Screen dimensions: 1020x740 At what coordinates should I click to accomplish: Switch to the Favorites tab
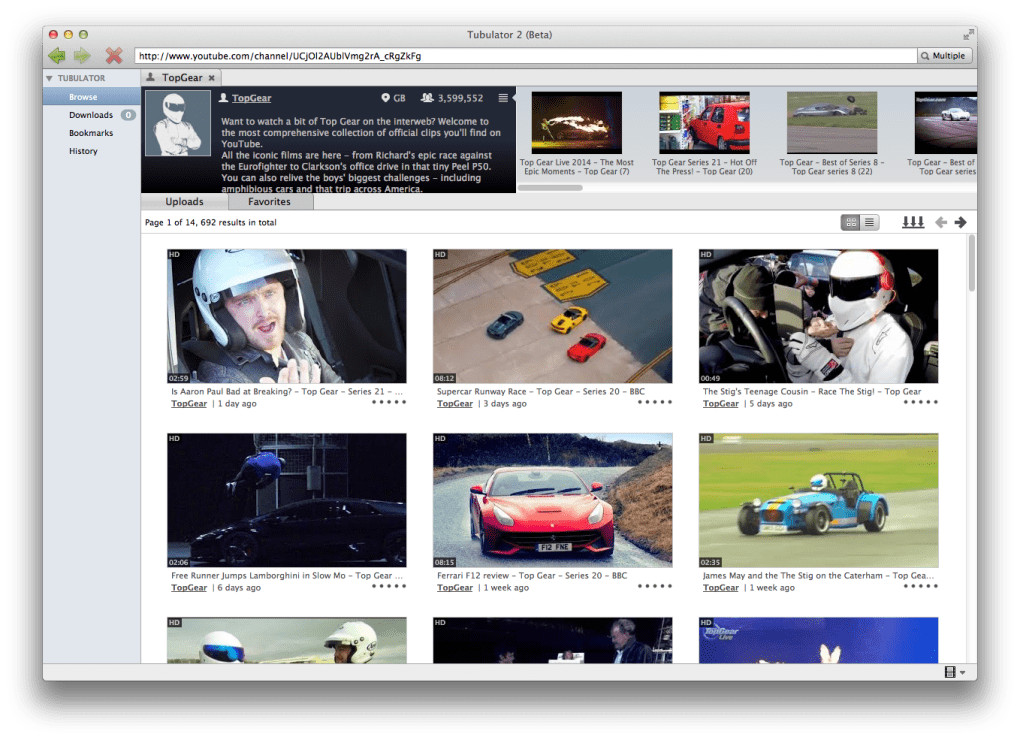(x=269, y=202)
